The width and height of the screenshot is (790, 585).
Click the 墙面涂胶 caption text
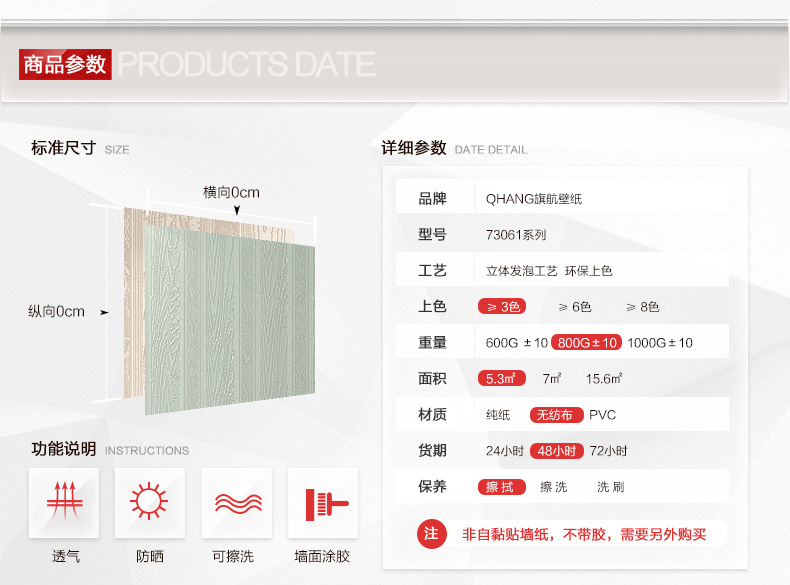(322, 556)
